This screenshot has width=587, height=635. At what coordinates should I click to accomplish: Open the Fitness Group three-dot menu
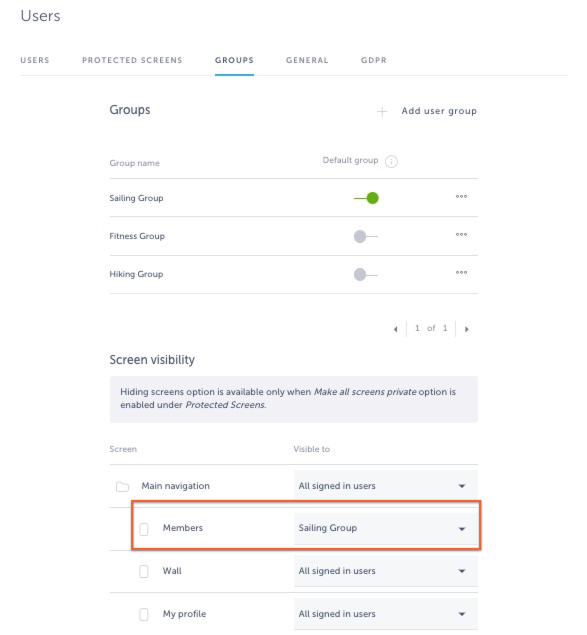tap(461, 235)
